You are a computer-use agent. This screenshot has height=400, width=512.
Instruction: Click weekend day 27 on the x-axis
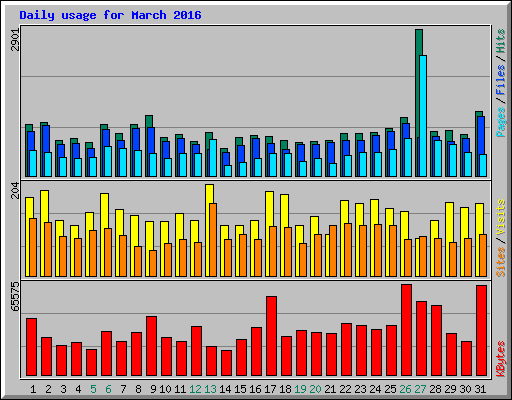pyautogui.click(x=420, y=389)
